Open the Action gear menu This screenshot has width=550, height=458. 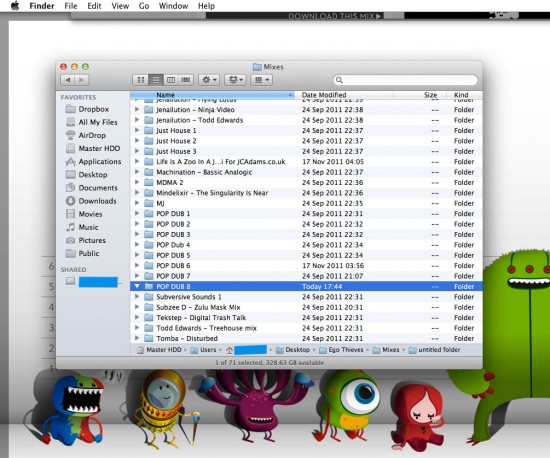pos(209,80)
